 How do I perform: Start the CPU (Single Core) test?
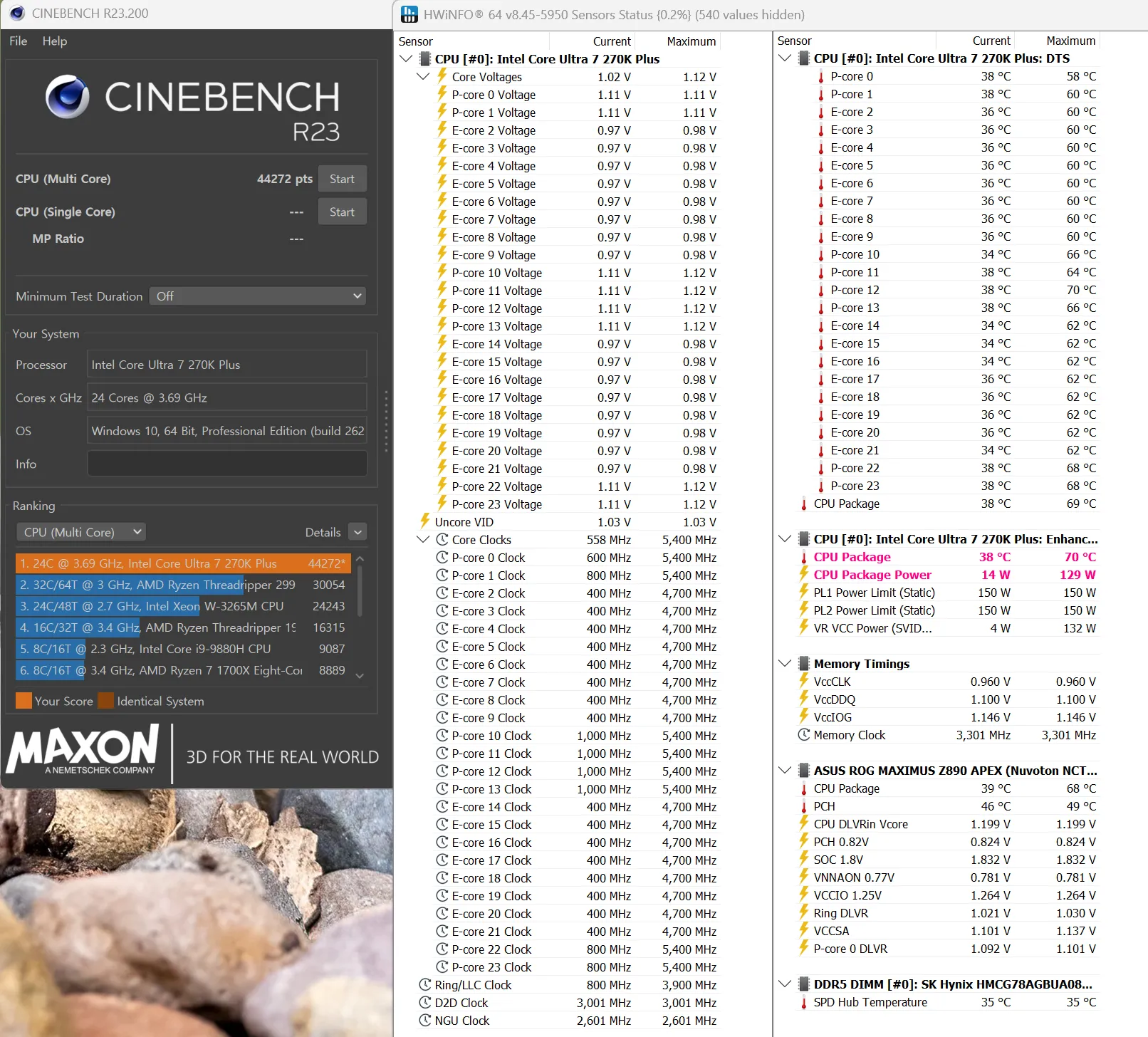342,212
